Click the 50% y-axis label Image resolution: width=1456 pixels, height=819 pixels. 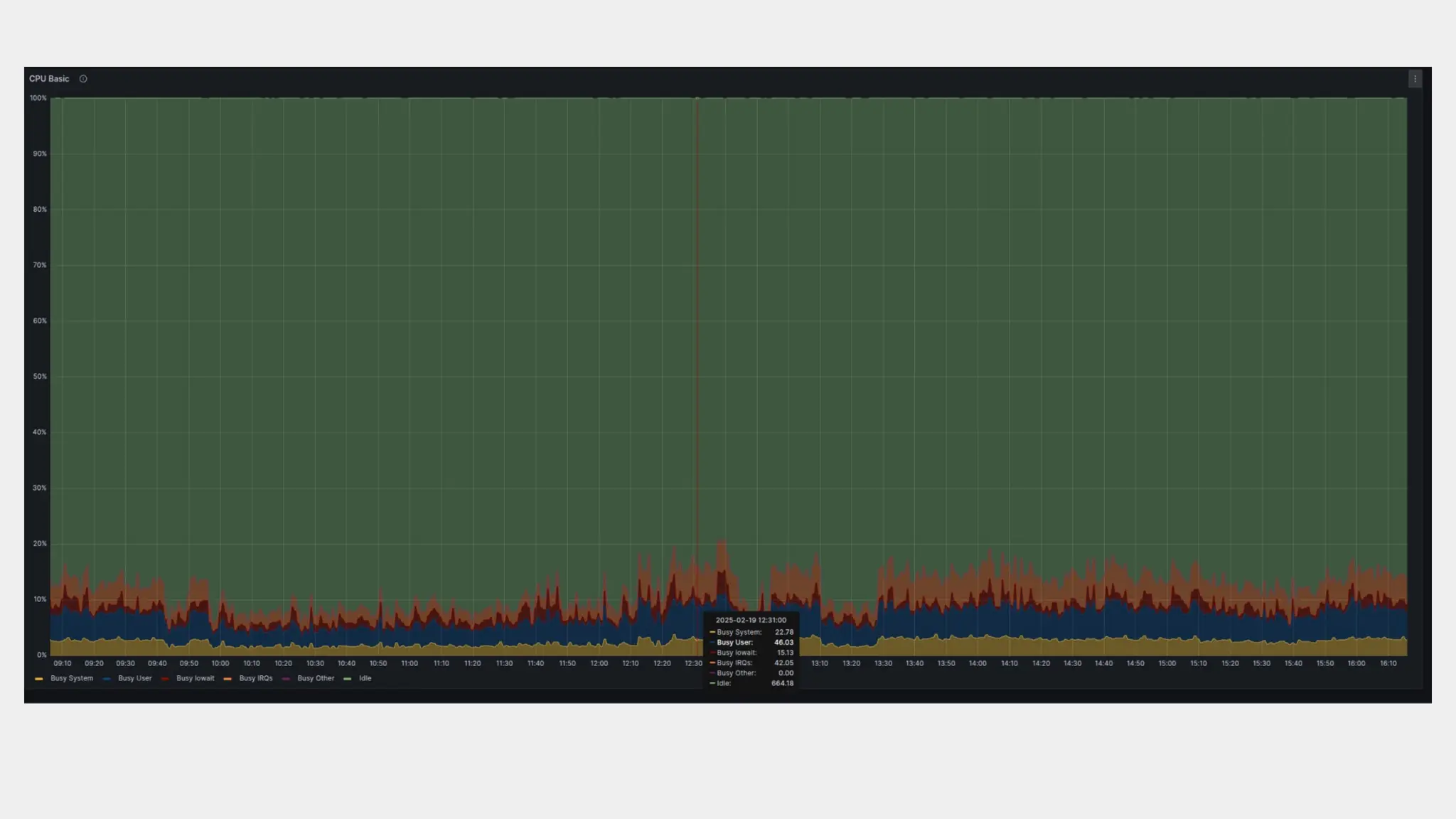(x=40, y=376)
